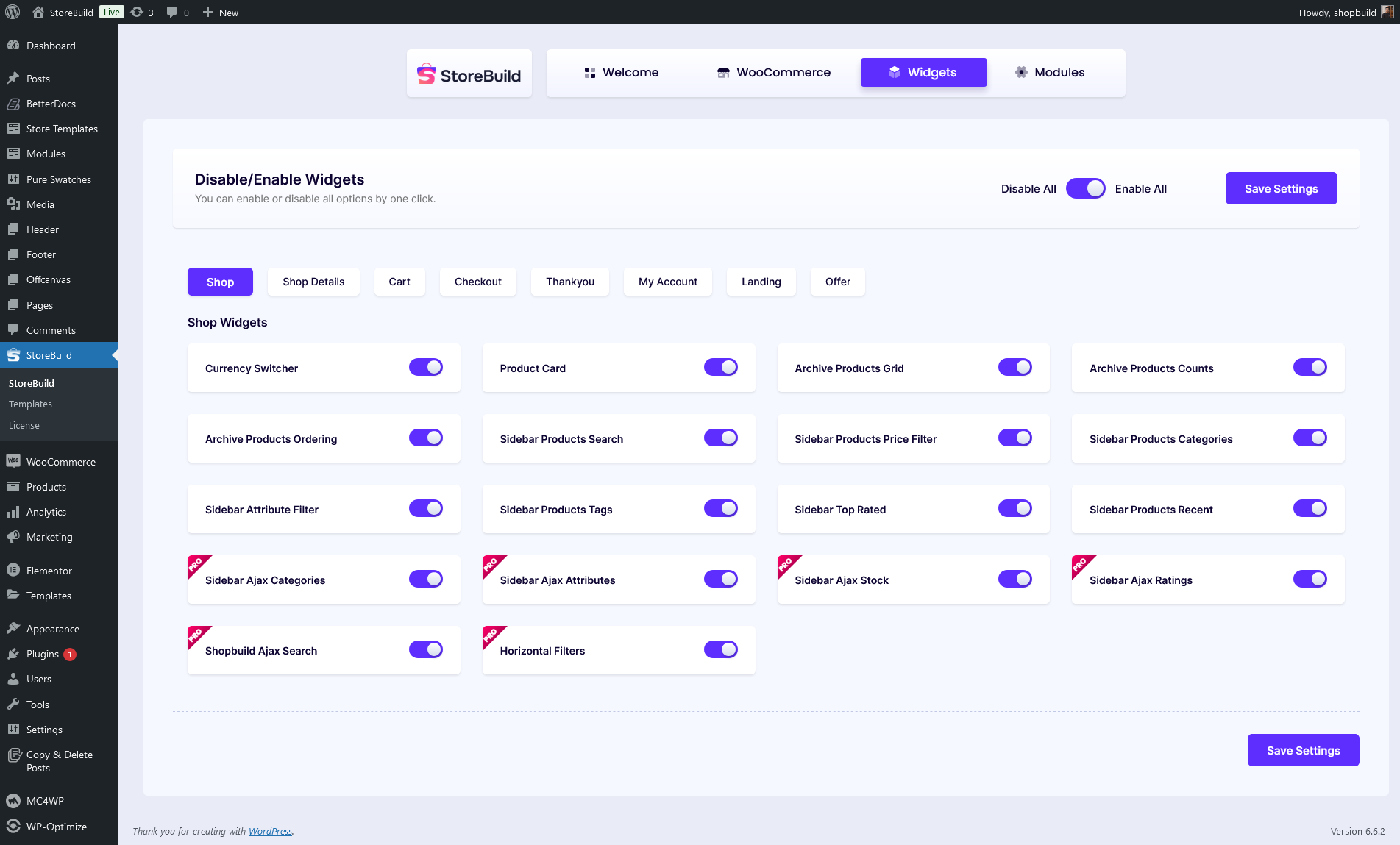Toggle the Product Card widget
Viewport: 1400px width, 845px height.
pos(721,367)
